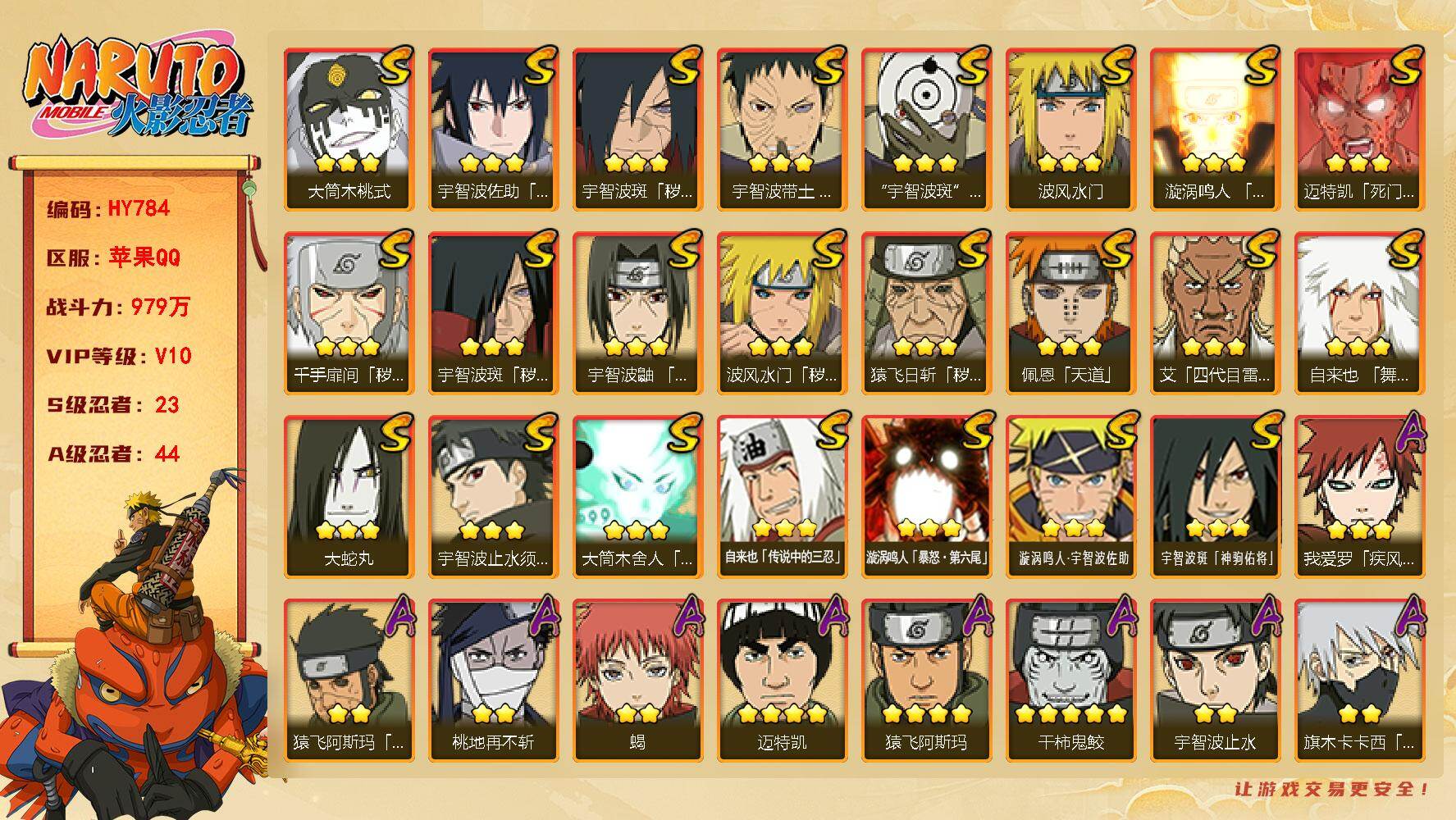Viewport: 1456px width, 820px height.
Task: Select the 大筒木桃式 ninja card
Action: point(349,130)
